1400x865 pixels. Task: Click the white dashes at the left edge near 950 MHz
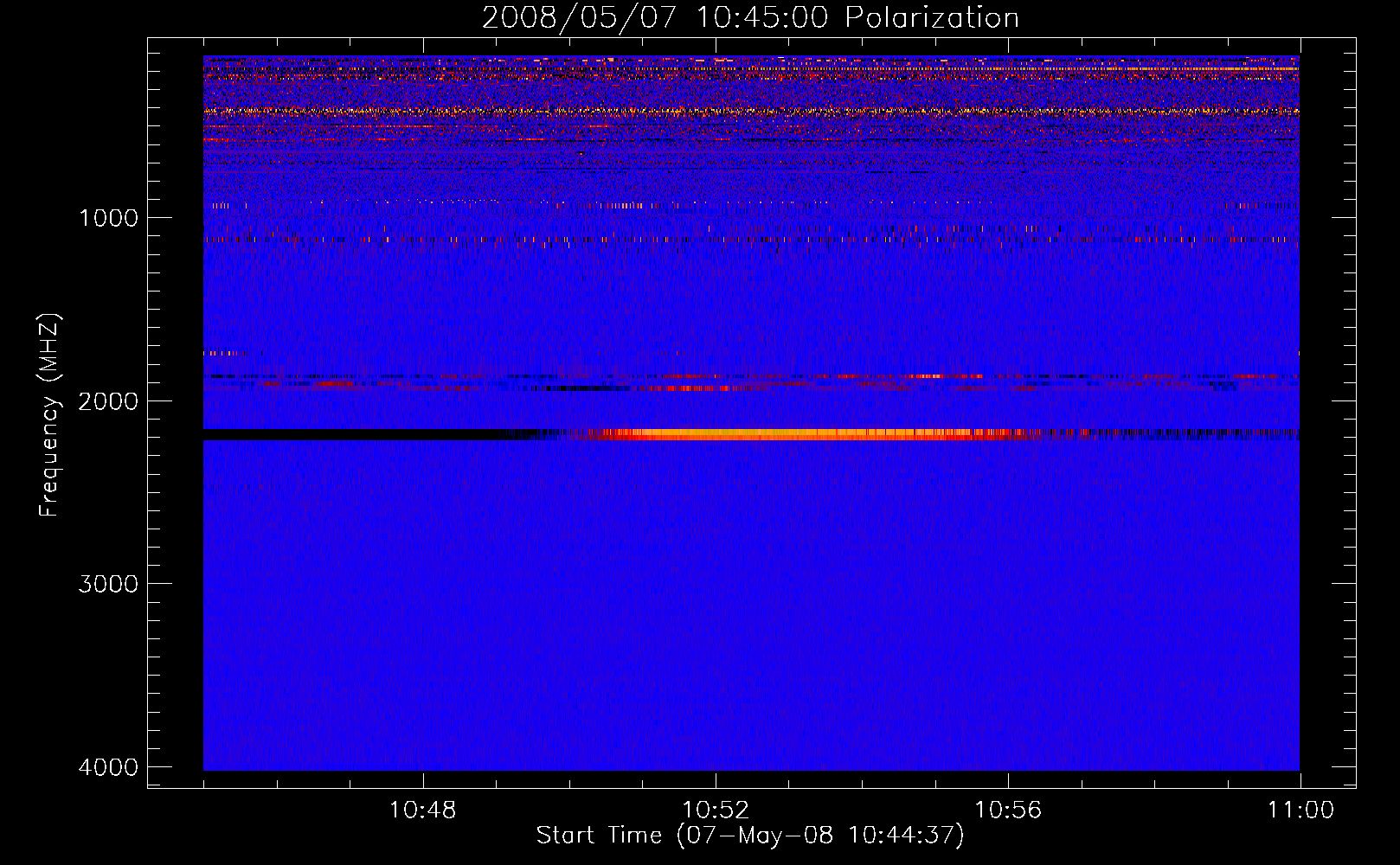pyautogui.click(x=222, y=206)
